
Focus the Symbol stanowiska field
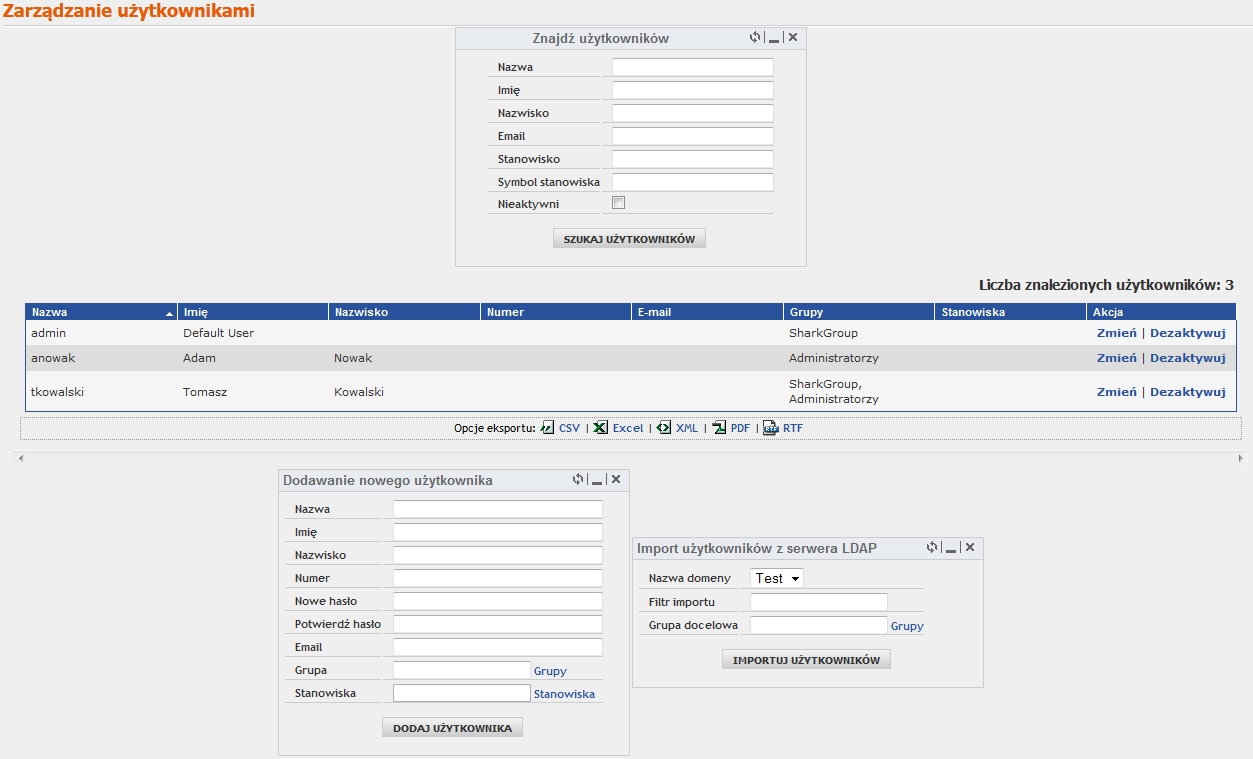pos(693,182)
